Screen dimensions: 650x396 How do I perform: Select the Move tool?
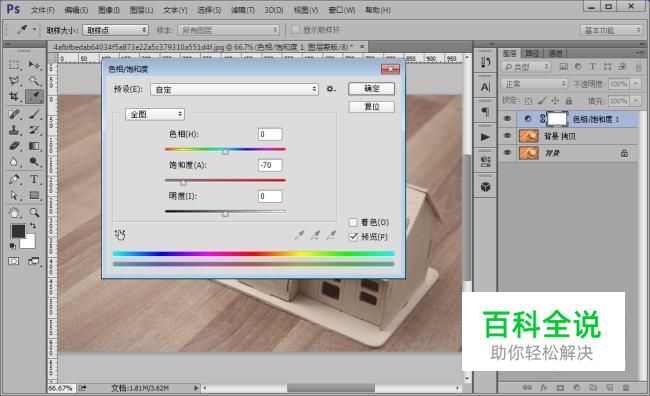click(34, 65)
